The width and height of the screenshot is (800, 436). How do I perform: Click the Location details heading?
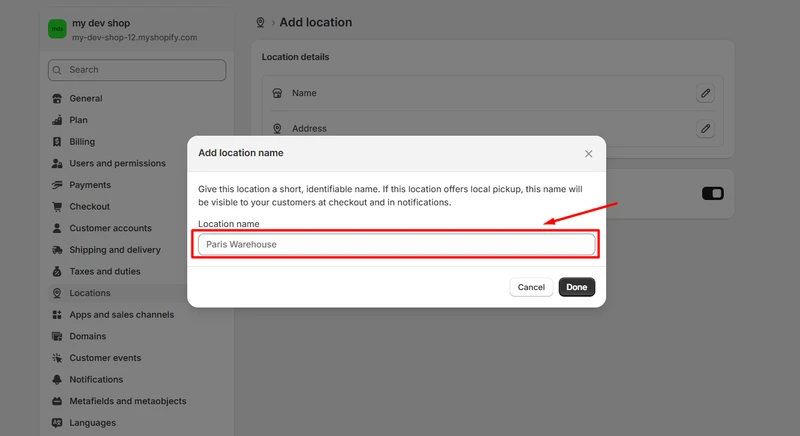point(295,57)
